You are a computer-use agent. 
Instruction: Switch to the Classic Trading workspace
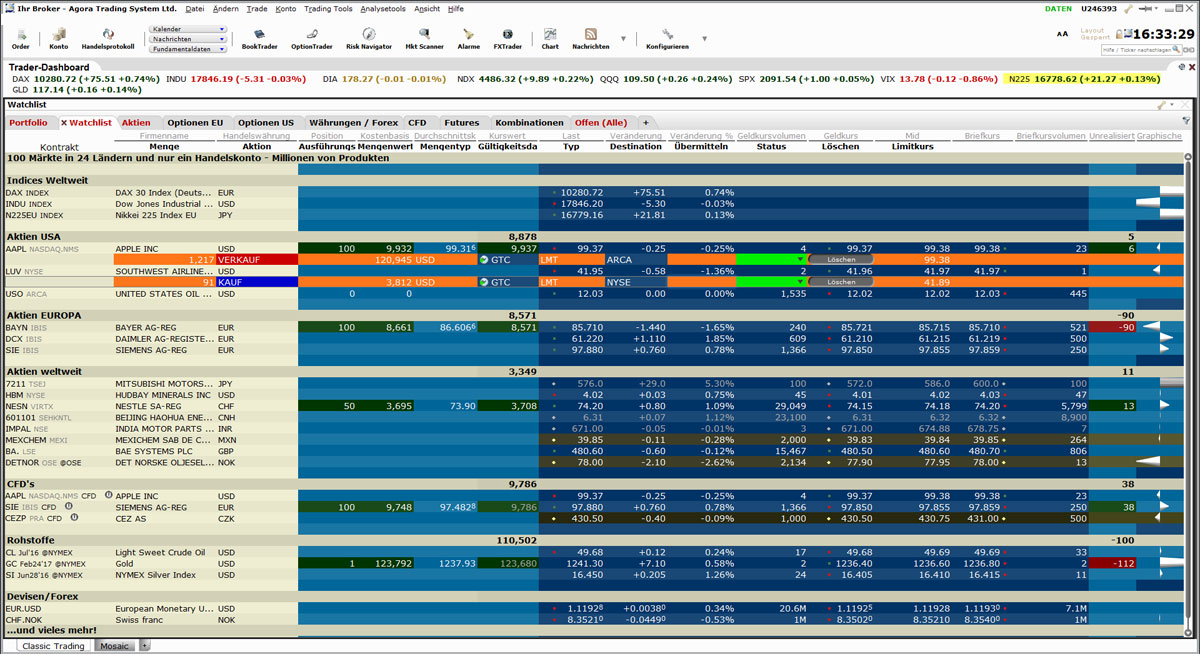[x=54, y=646]
